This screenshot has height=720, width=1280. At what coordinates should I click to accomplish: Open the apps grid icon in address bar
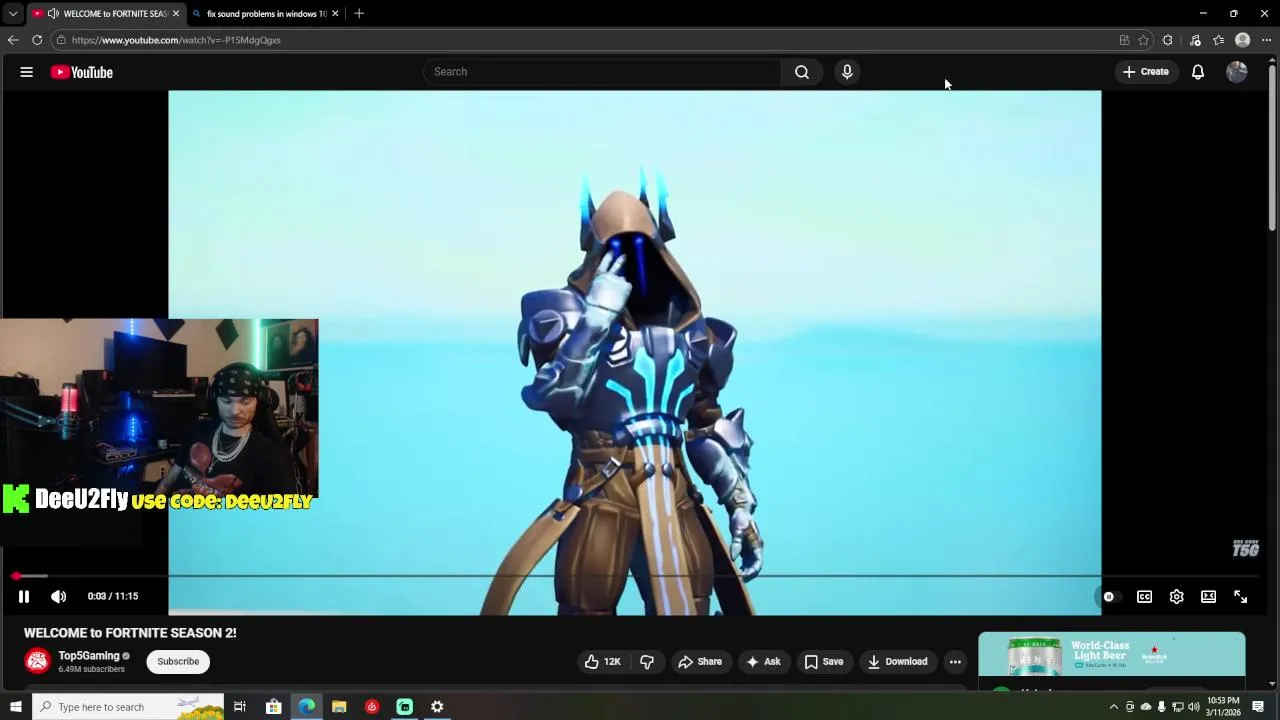(1124, 40)
